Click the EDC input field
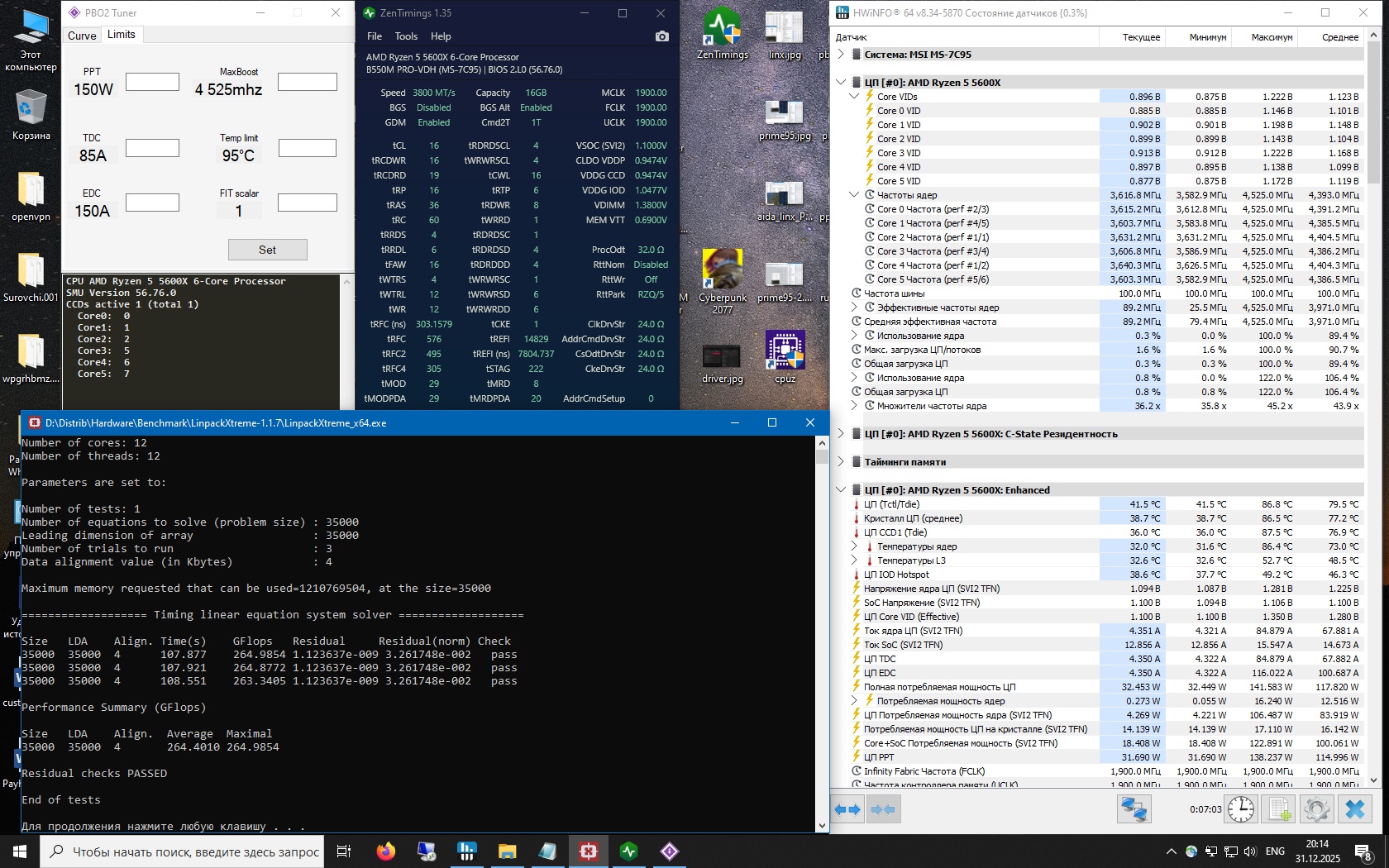 click(152, 203)
